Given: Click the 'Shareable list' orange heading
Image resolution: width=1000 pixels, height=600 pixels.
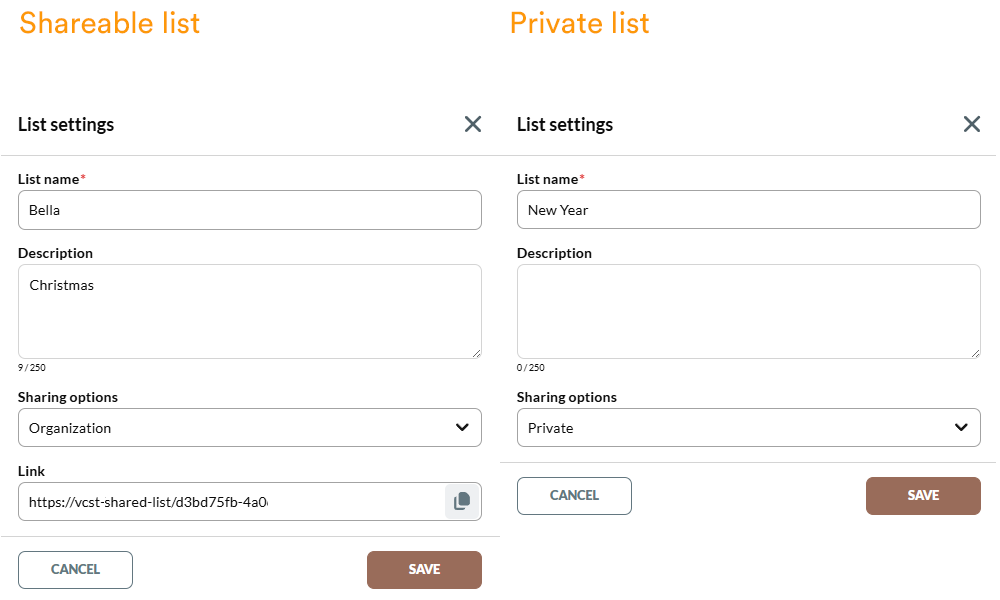Looking at the screenshot, I should (110, 23).
